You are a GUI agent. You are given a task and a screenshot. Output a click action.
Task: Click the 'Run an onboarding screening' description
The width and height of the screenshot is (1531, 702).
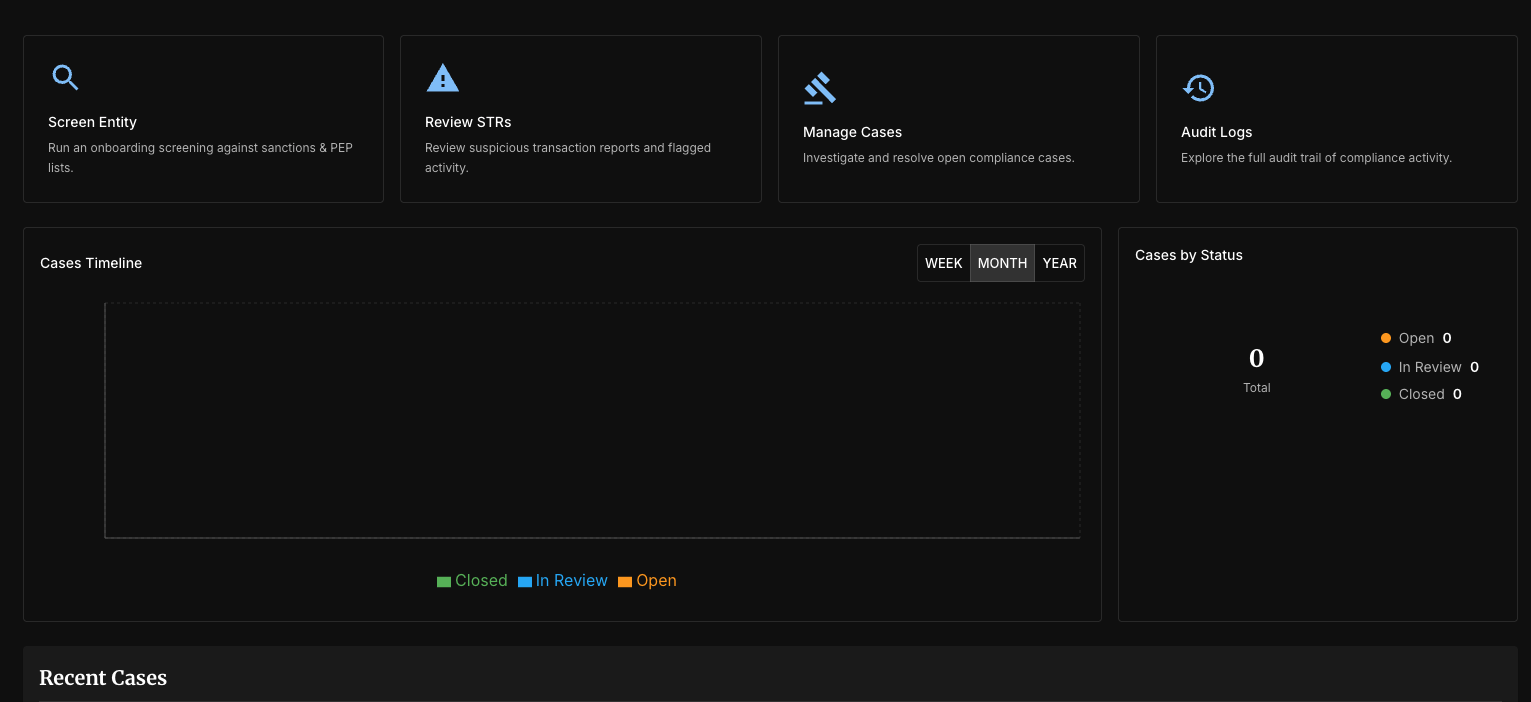(x=200, y=158)
